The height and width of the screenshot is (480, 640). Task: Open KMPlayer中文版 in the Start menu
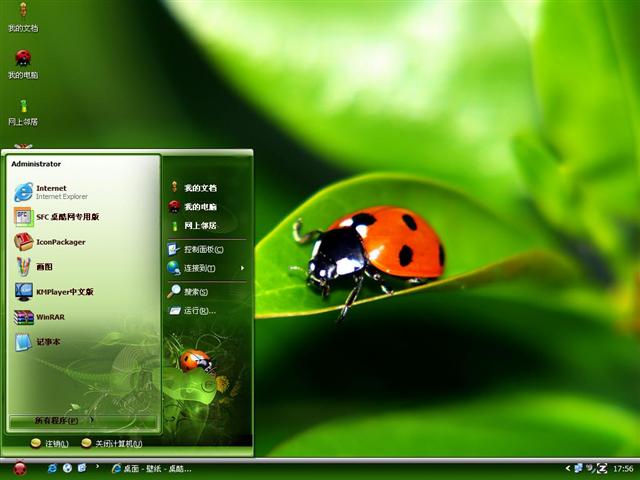[x=84, y=291]
